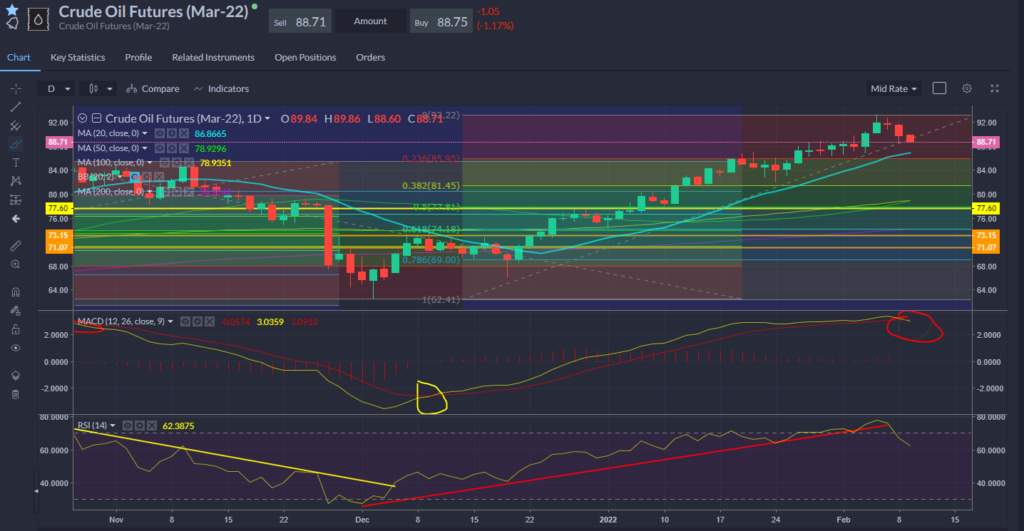Screen dimensions: 1024x531
Task: Open chart settings gear icon
Action: coord(967,88)
